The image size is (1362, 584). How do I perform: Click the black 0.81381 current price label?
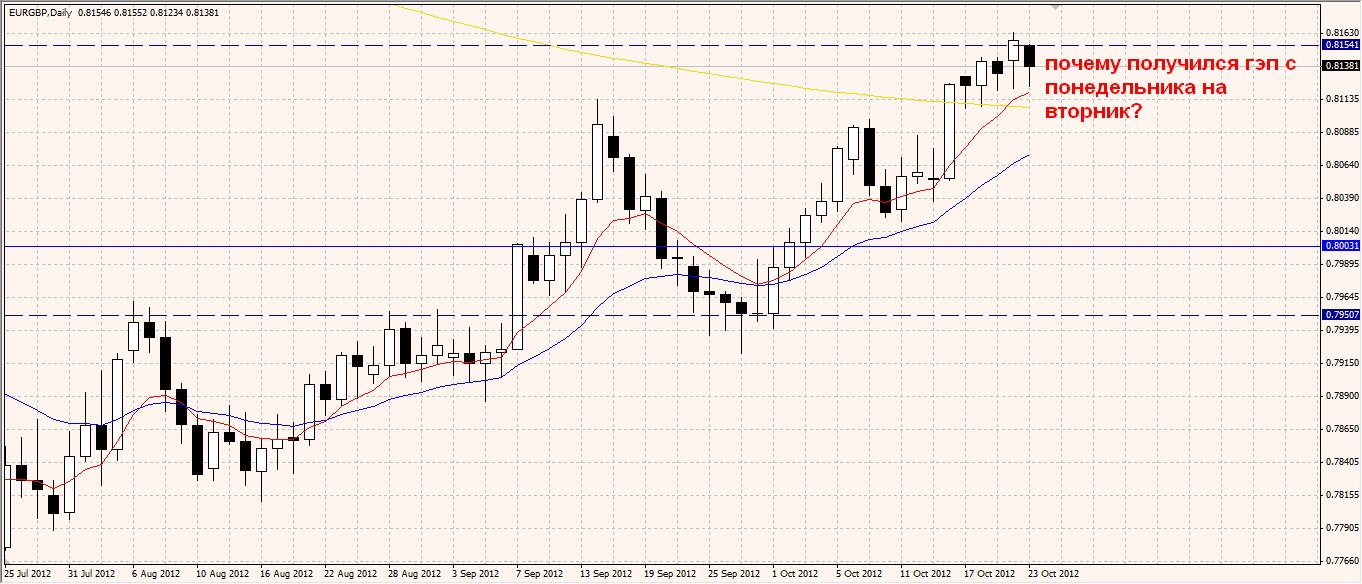[x=1340, y=66]
